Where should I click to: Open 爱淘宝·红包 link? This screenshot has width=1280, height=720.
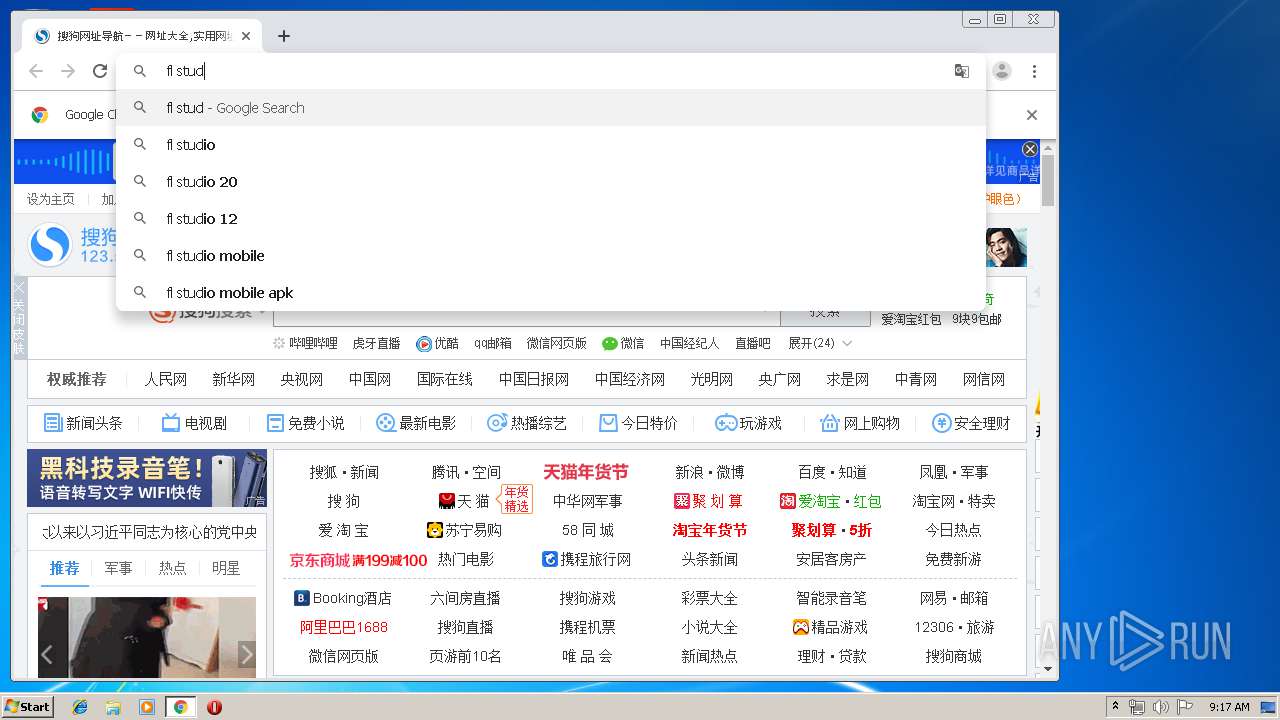tap(830, 501)
